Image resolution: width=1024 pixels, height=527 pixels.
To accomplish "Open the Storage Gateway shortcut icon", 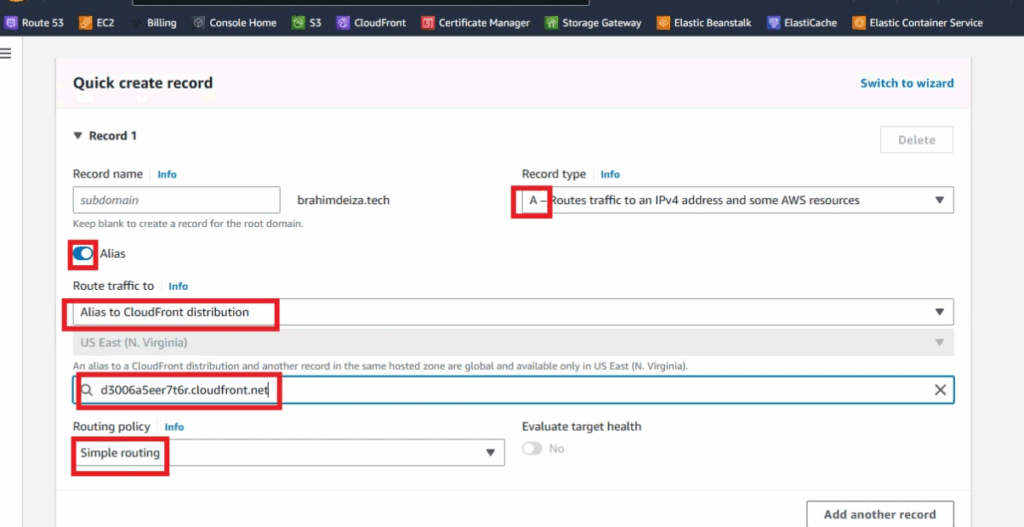I will tap(551, 23).
